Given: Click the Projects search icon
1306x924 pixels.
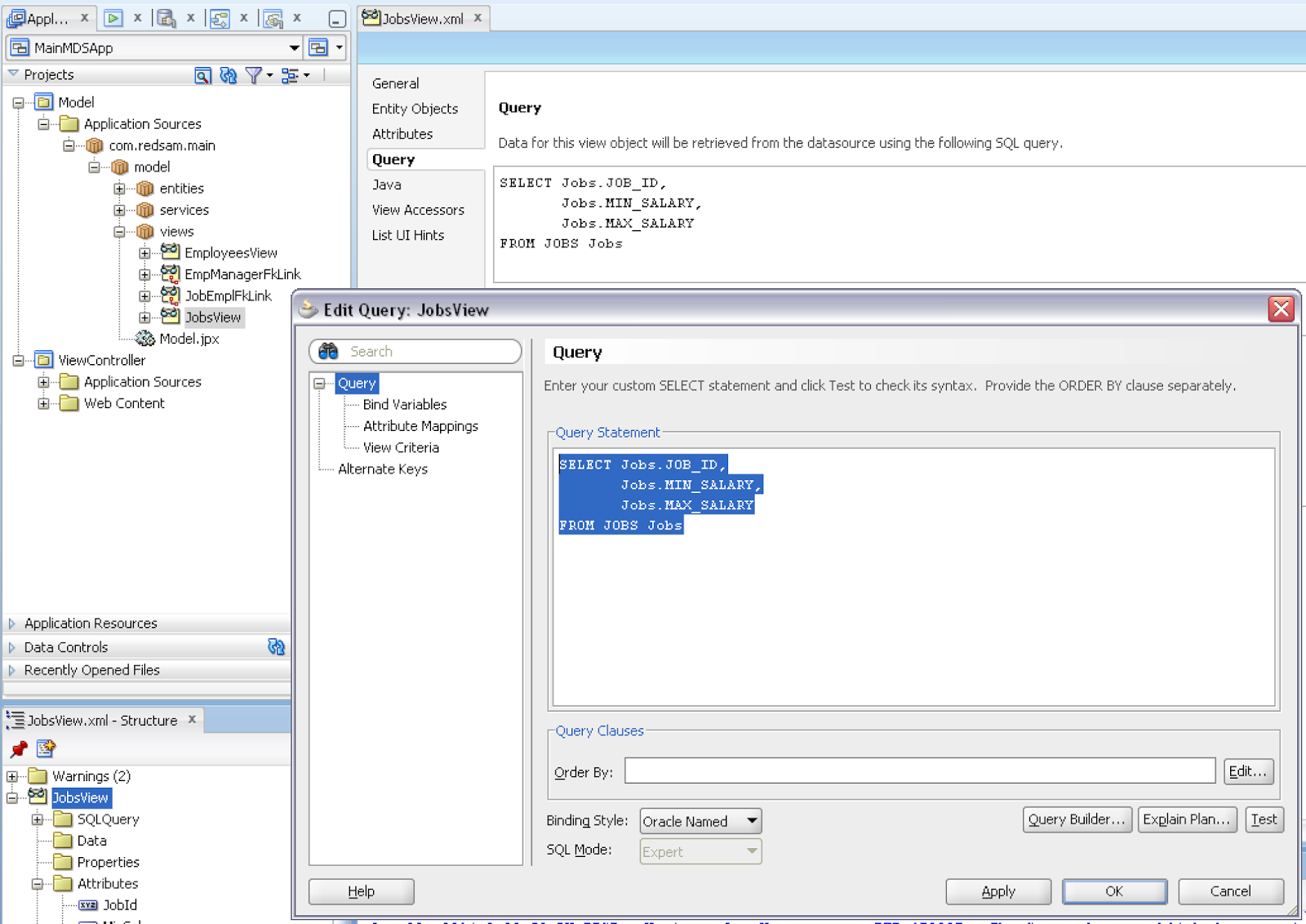Looking at the screenshot, I should tap(202, 75).
